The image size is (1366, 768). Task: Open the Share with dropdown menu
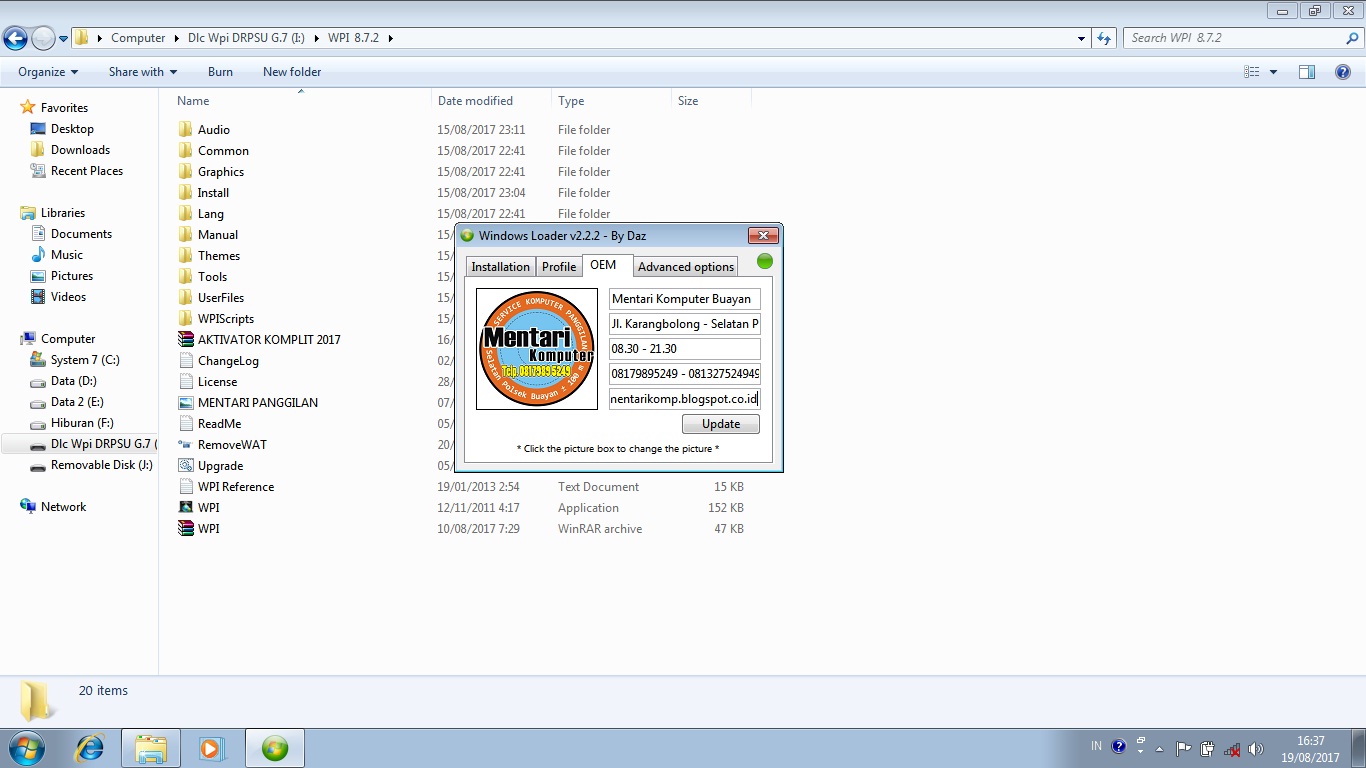(x=143, y=72)
